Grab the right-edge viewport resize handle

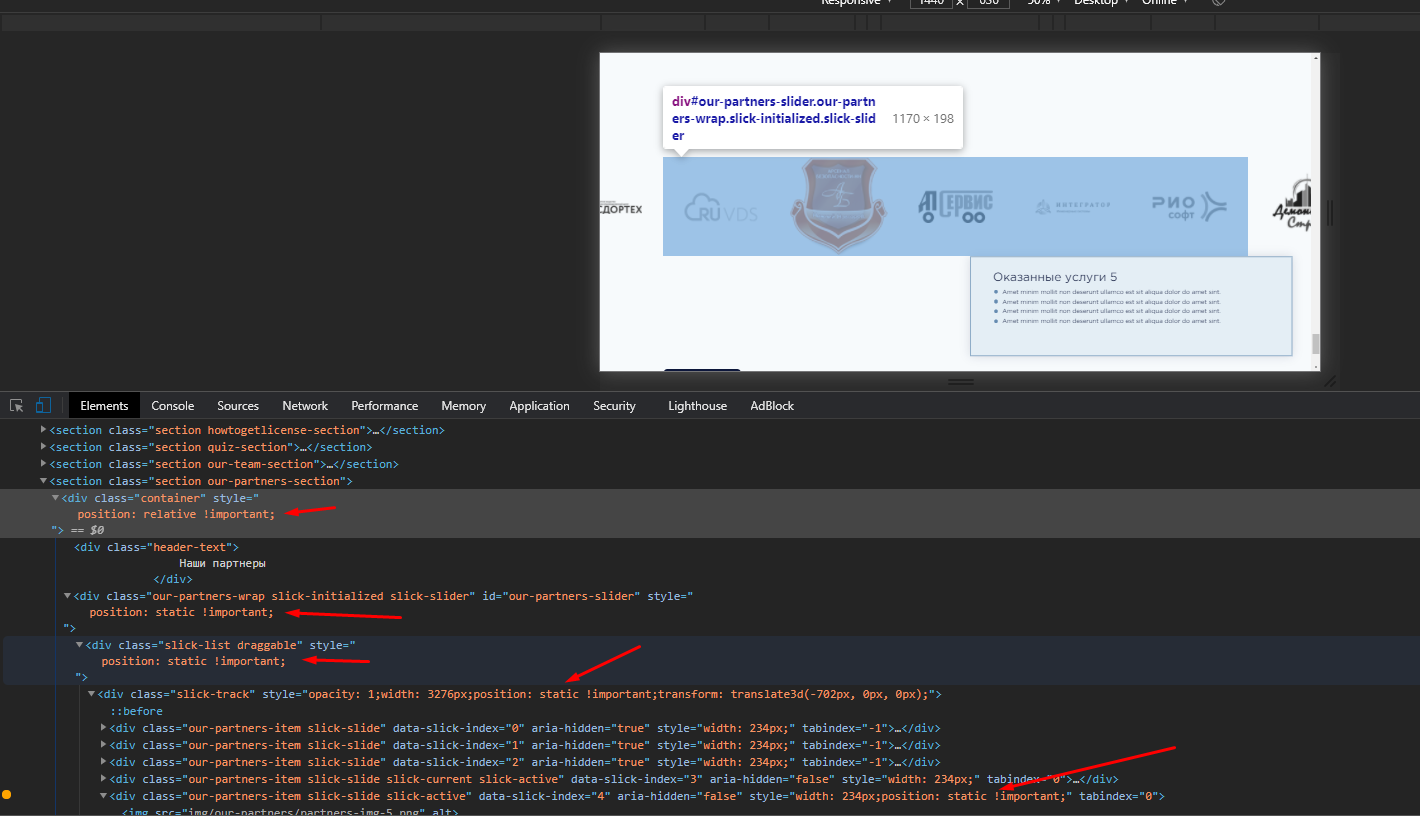coord(1330,212)
